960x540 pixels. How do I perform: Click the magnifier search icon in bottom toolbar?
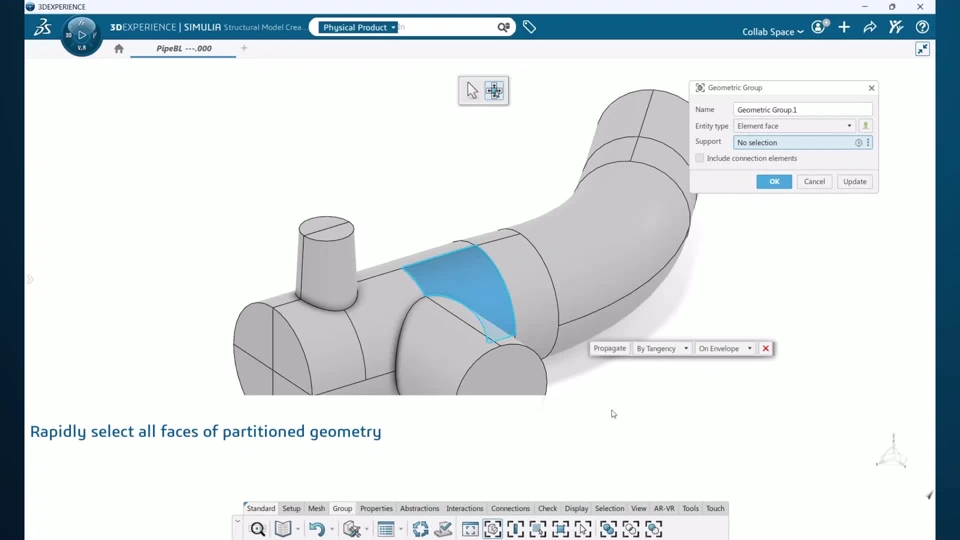click(x=258, y=528)
